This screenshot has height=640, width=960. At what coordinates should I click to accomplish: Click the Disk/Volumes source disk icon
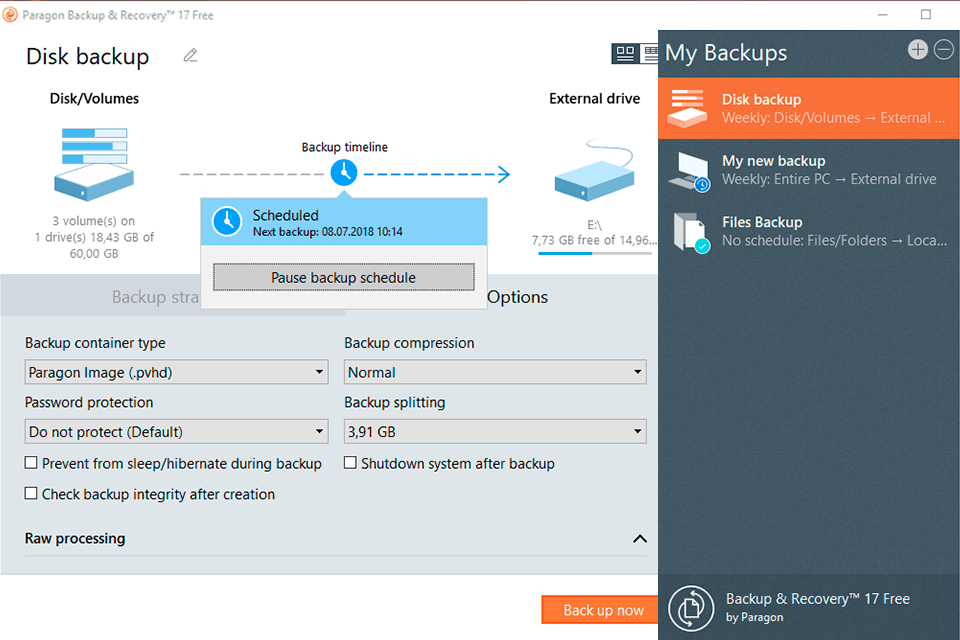tap(94, 164)
